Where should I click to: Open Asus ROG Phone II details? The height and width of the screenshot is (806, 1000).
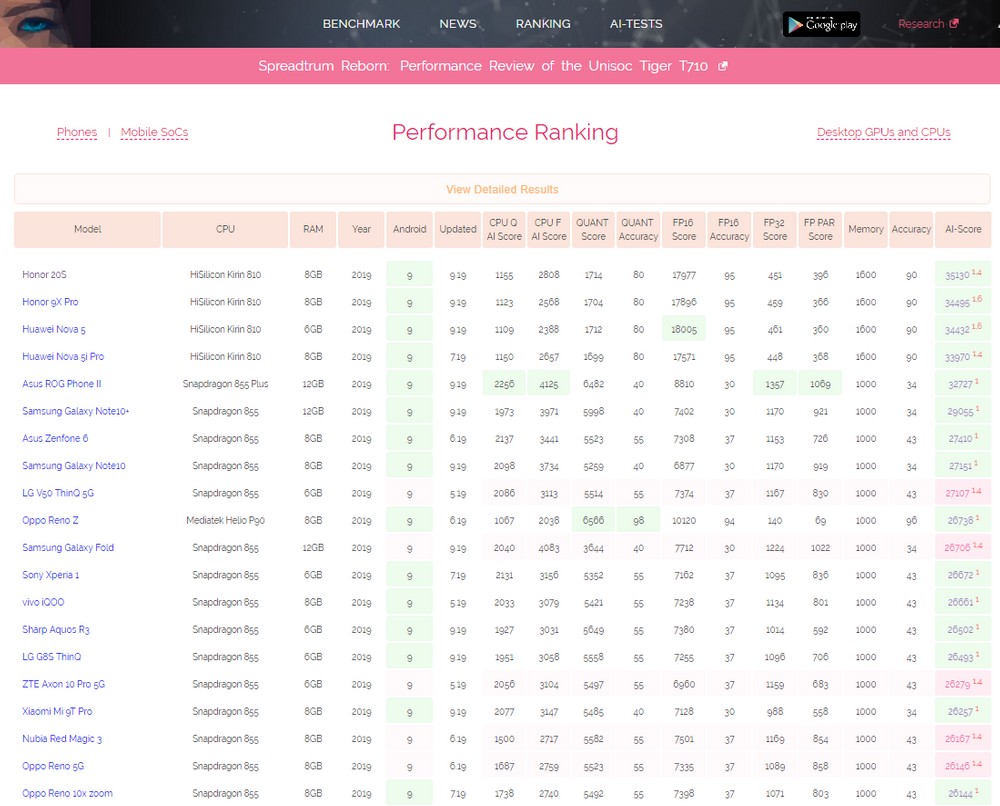point(61,384)
